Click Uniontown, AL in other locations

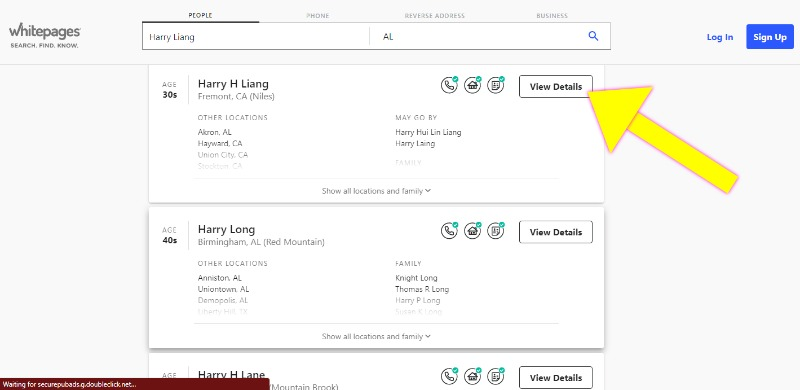pos(223,289)
